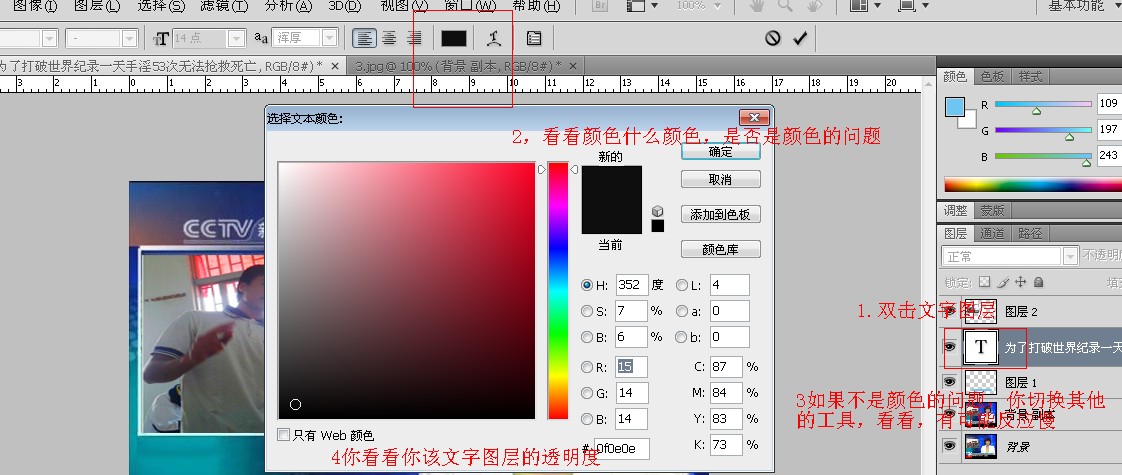Open the 正常 blend mode dropdown
Screen dimensions: 1122x475
[x=1070, y=256]
